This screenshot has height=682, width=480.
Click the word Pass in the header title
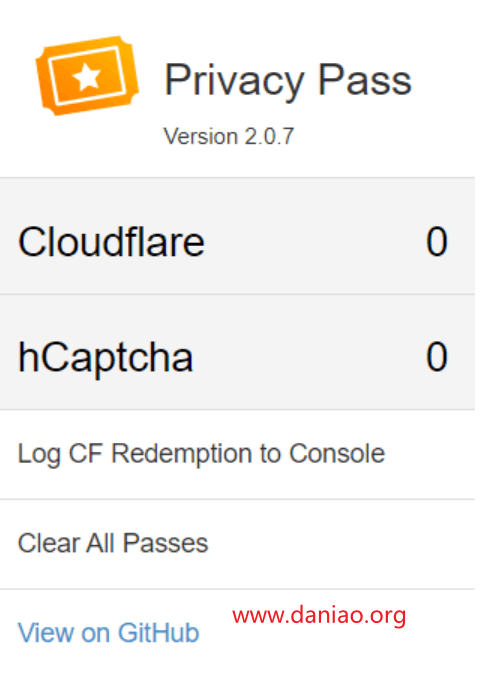364,80
